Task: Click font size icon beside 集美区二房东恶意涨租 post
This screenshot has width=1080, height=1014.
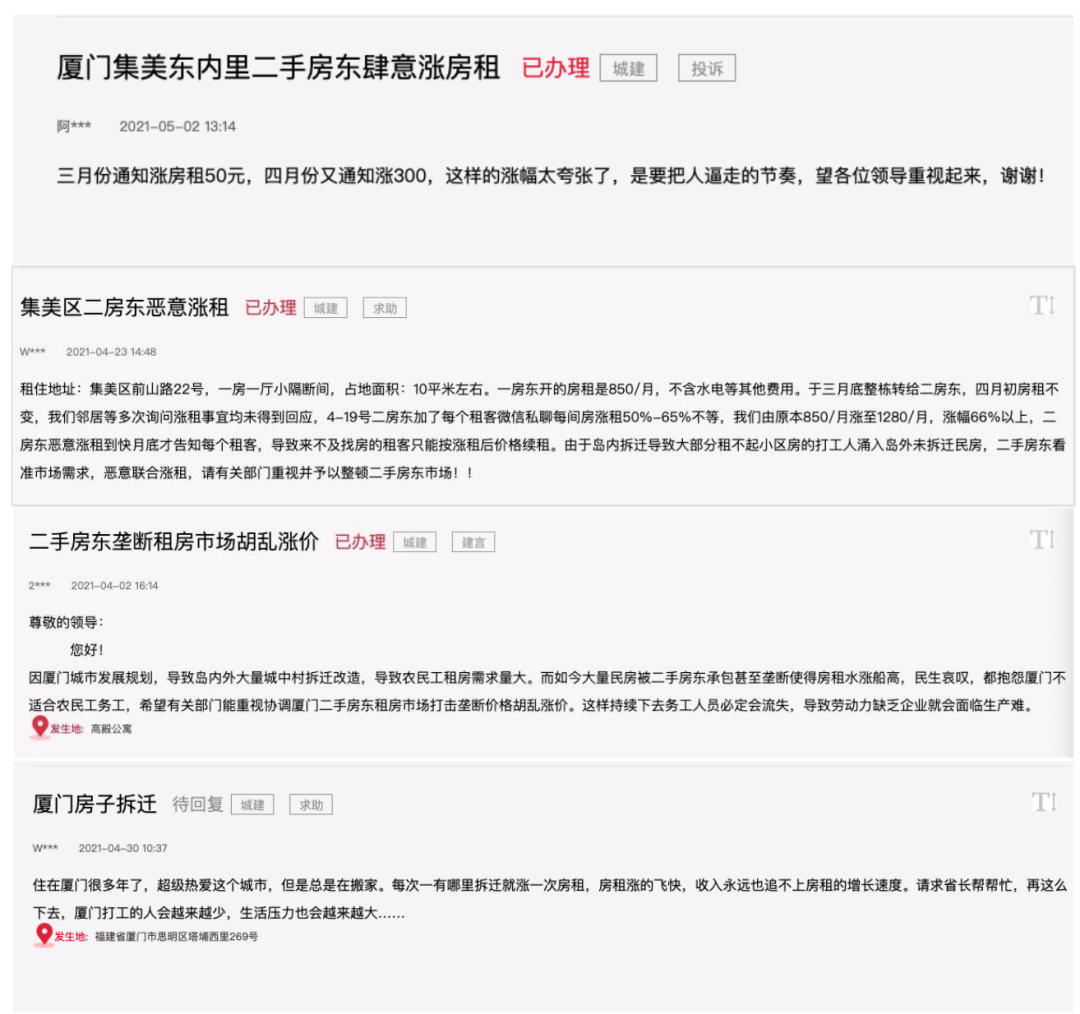Action: tap(1042, 306)
